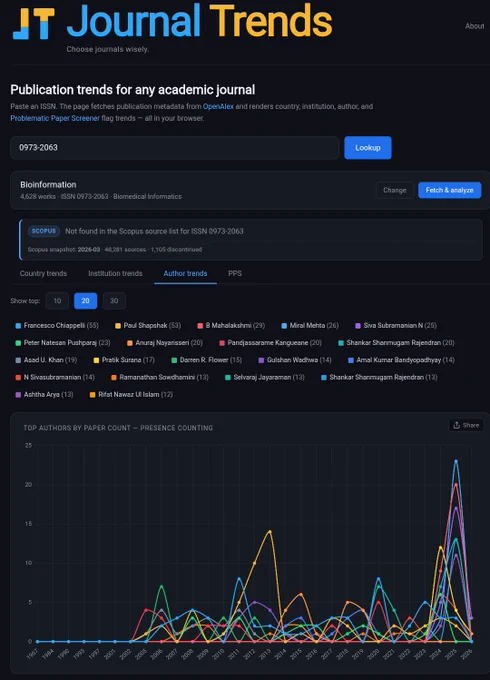Click the 1987 x-axis year label
This screenshot has width=490, height=680.
[x=33, y=654]
